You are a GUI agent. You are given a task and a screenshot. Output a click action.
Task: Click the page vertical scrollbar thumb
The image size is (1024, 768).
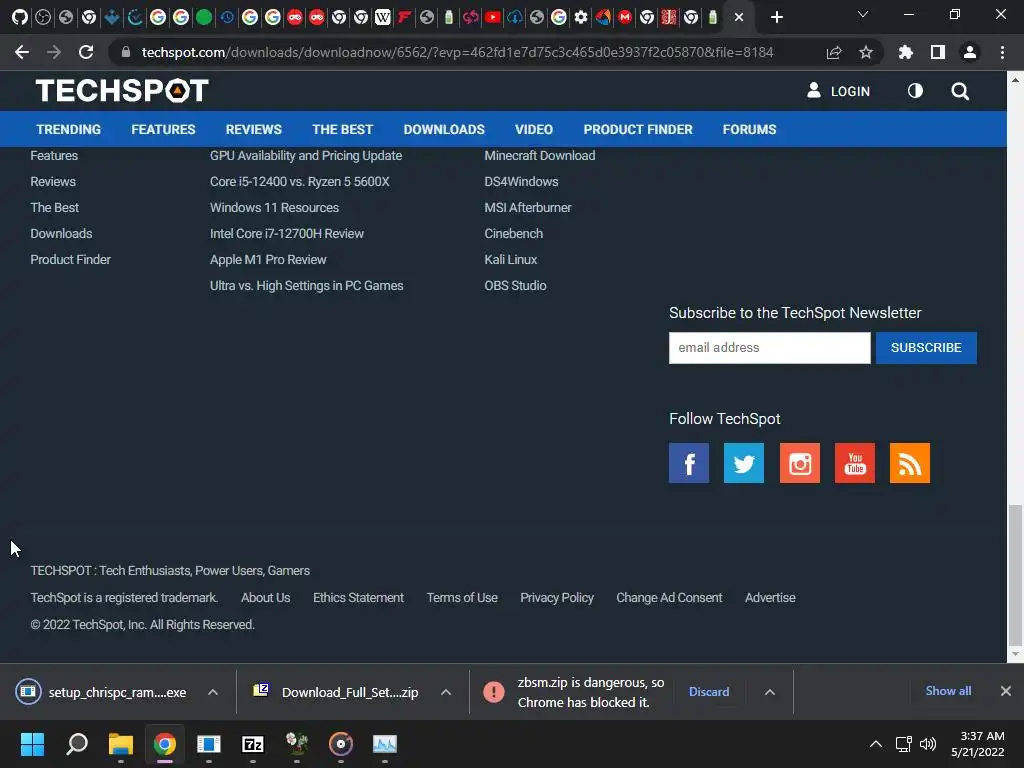pos(1015,574)
